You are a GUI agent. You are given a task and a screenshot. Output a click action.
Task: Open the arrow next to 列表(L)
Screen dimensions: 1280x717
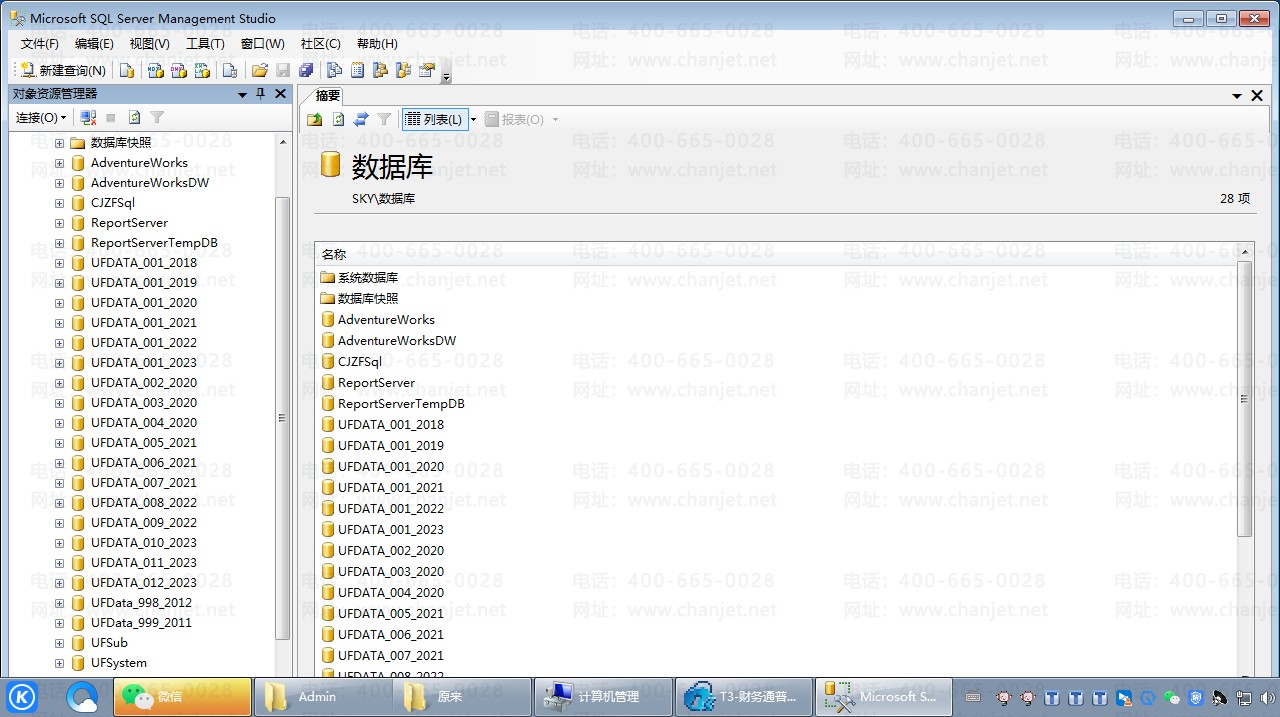pyautogui.click(x=473, y=120)
